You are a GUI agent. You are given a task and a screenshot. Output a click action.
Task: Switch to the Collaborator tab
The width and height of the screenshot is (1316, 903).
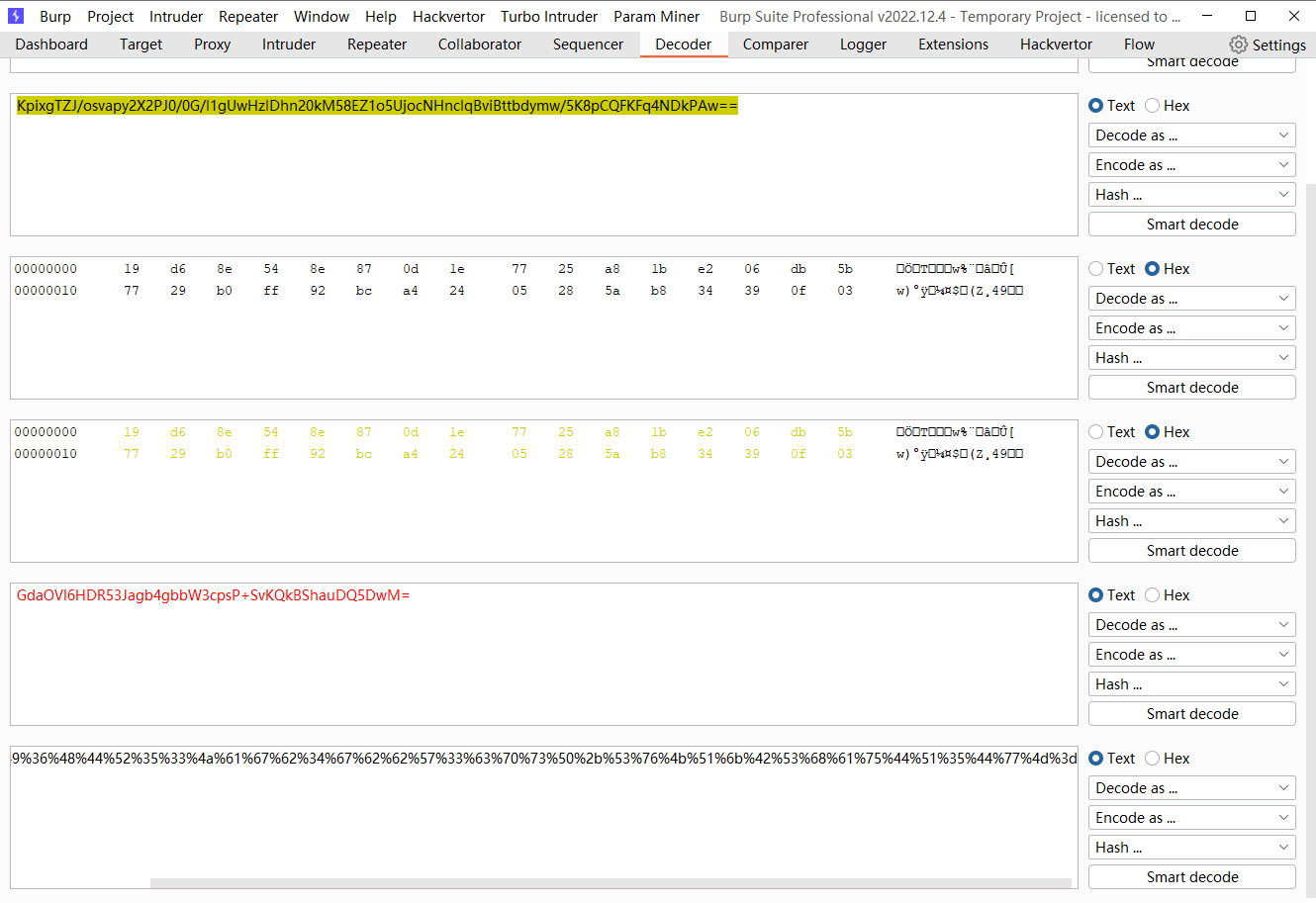[x=480, y=45]
